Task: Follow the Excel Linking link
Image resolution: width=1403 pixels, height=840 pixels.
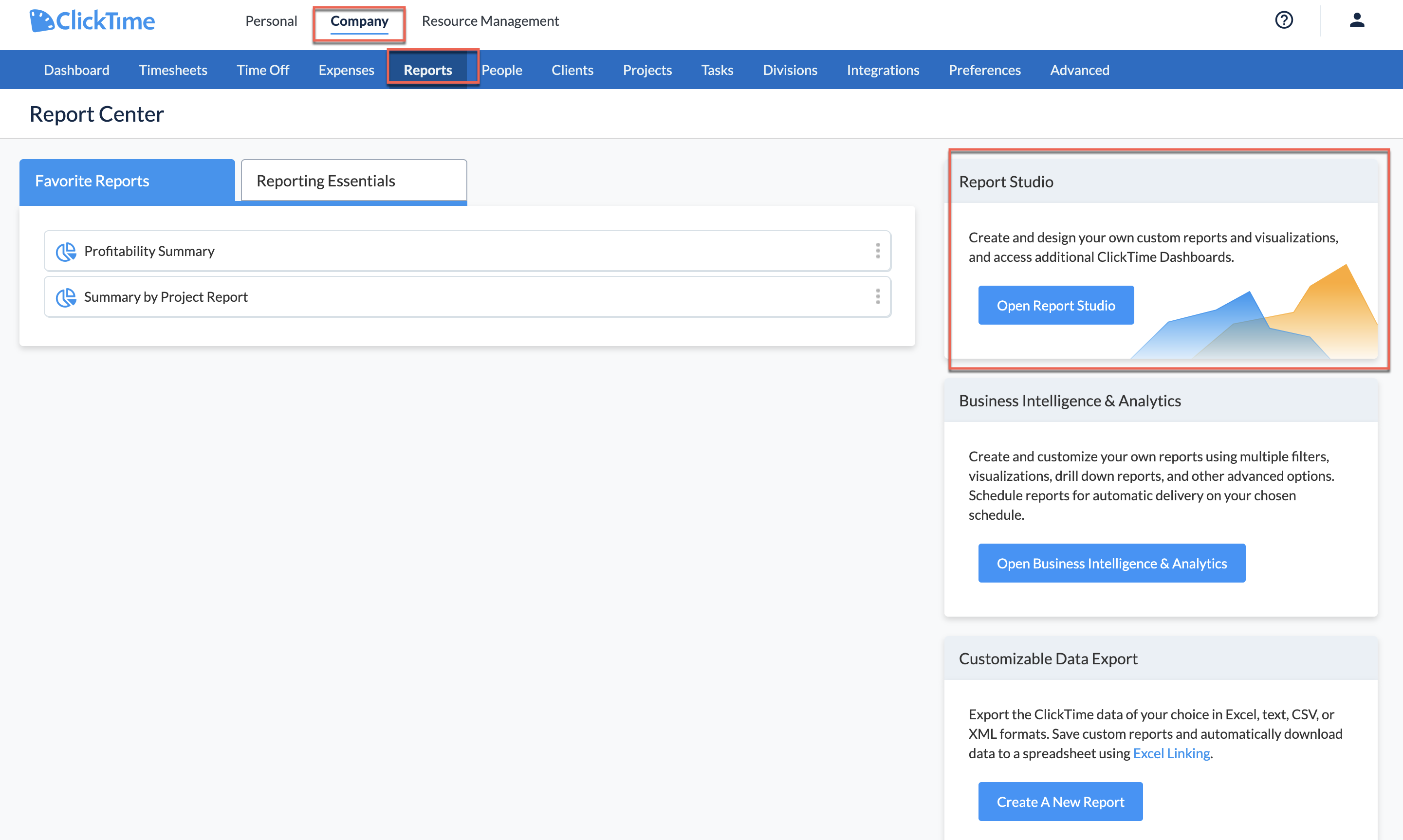Action: pyautogui.click(x=1171, y=753)
